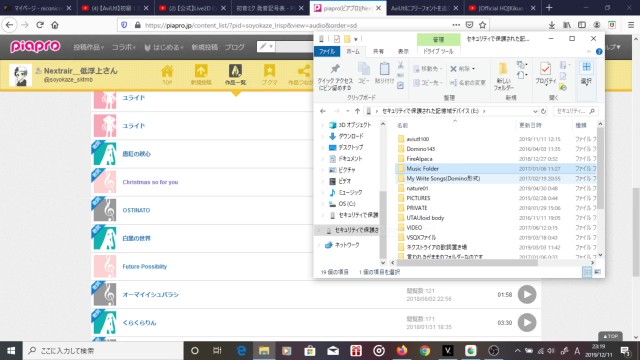This screenshot has height=360, width=640.
Task: Open the くらくらりん song link
Action: 139,322
